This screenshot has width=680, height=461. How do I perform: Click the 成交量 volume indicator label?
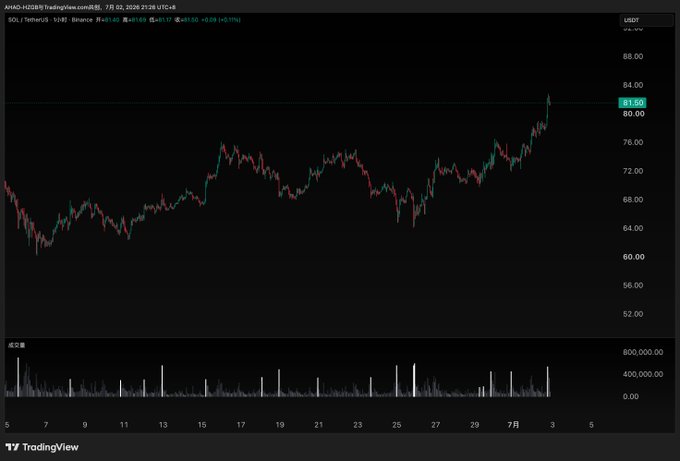coord(16,345)
